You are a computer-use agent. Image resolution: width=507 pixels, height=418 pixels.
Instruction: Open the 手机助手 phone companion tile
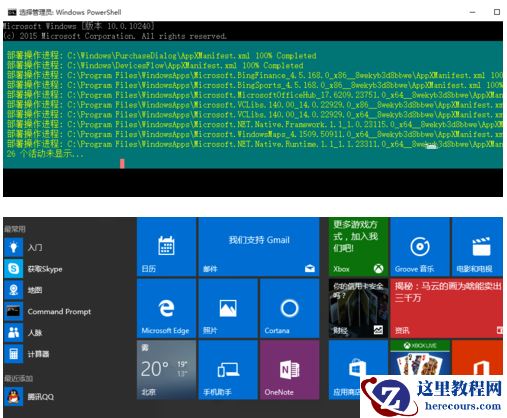228,370
